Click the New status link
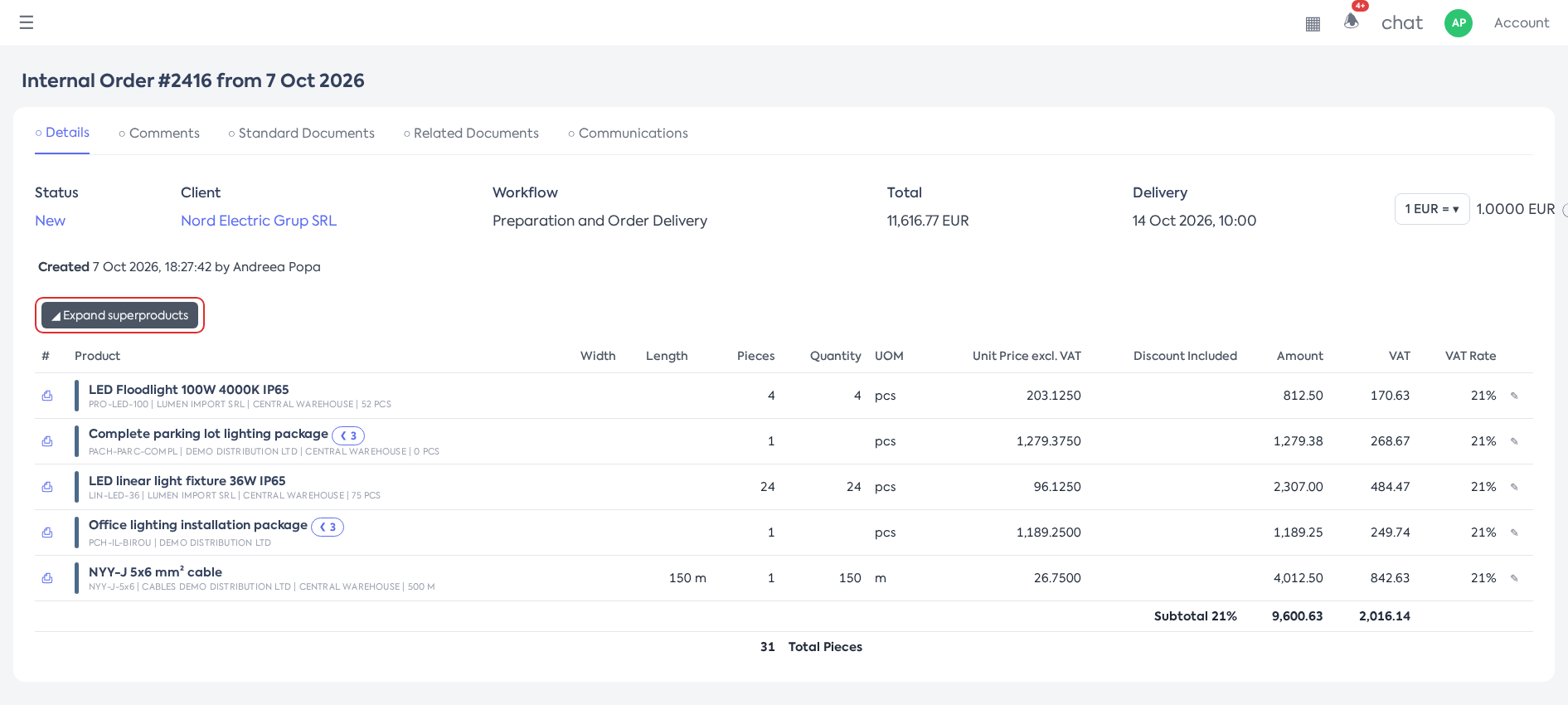1568x705 pixels. click(50, 221)
